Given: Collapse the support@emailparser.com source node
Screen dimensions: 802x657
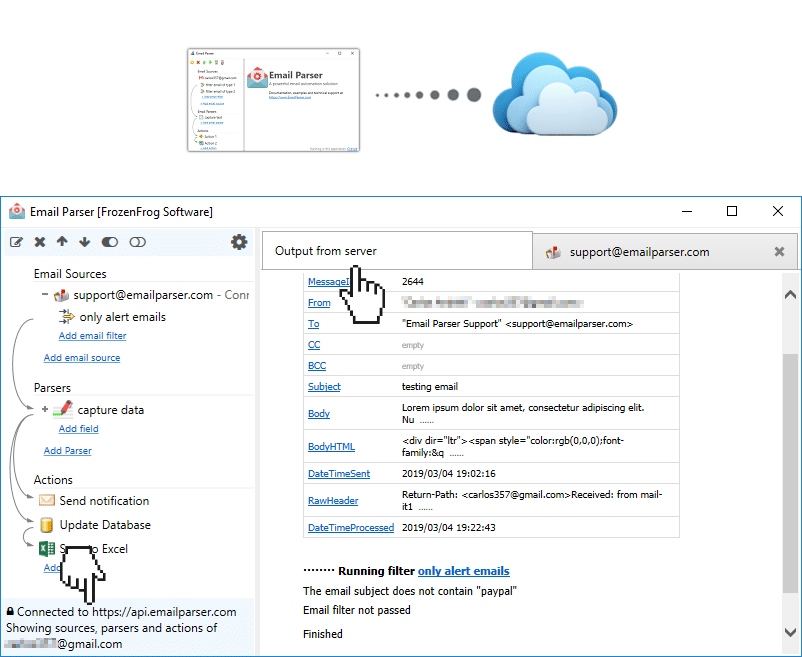Looking at the screenshot, I should [45, 294].
